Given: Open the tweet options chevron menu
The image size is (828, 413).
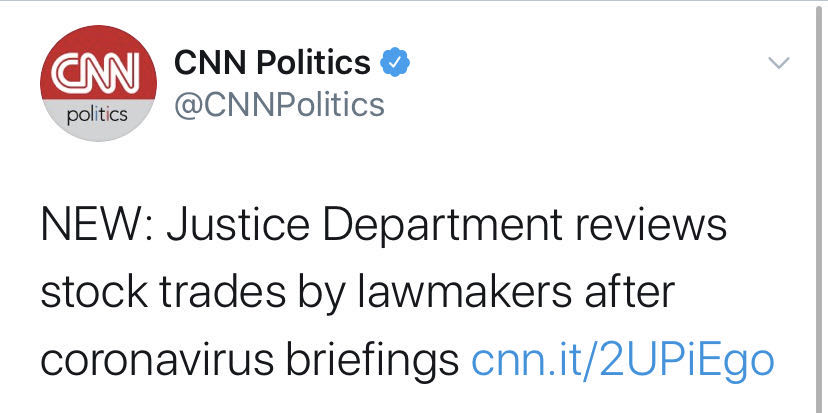Looking at the screenshot, I should [x=777, y=64].
